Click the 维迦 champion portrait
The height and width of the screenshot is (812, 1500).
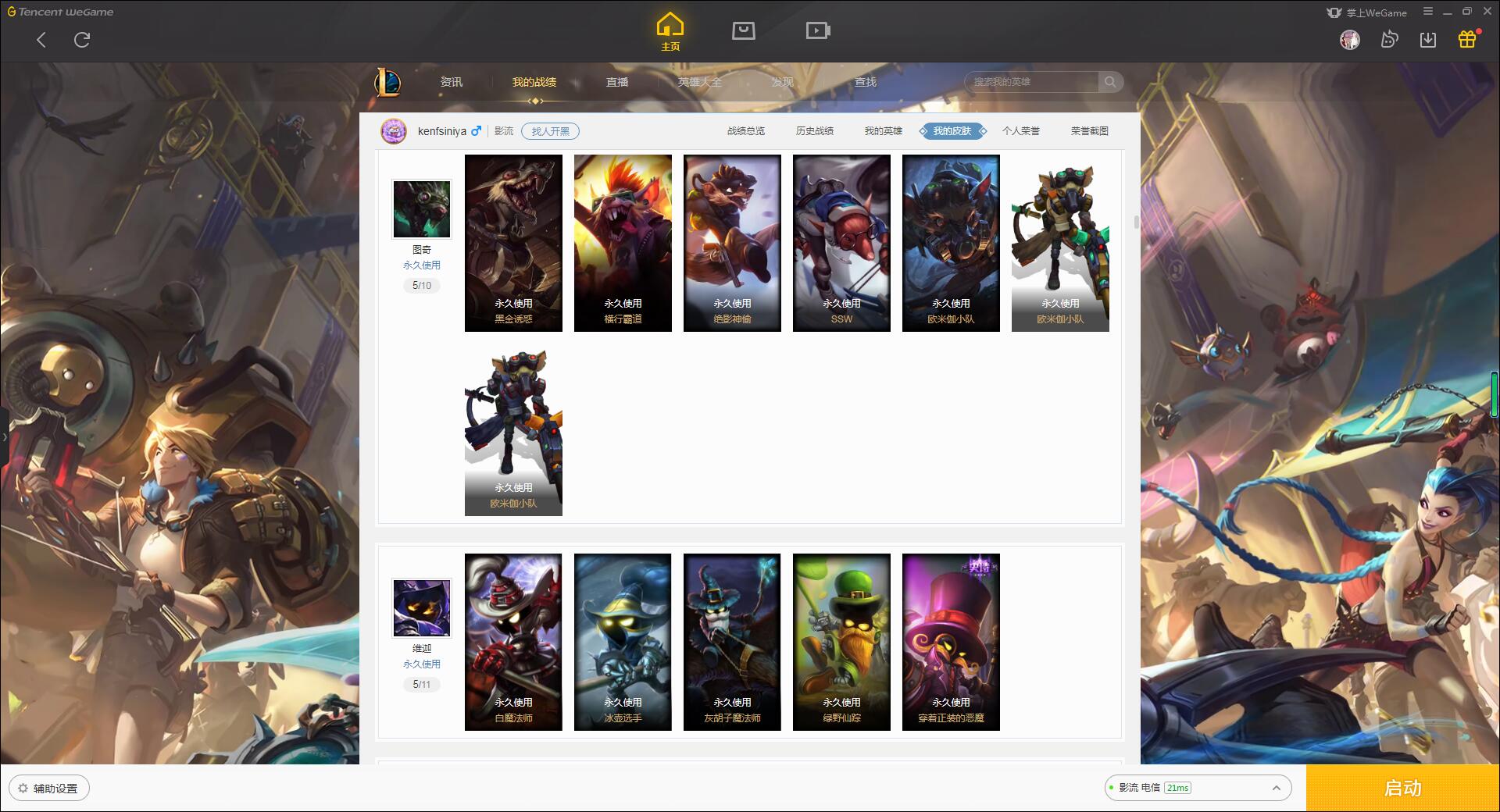click(x=422, y=608)
